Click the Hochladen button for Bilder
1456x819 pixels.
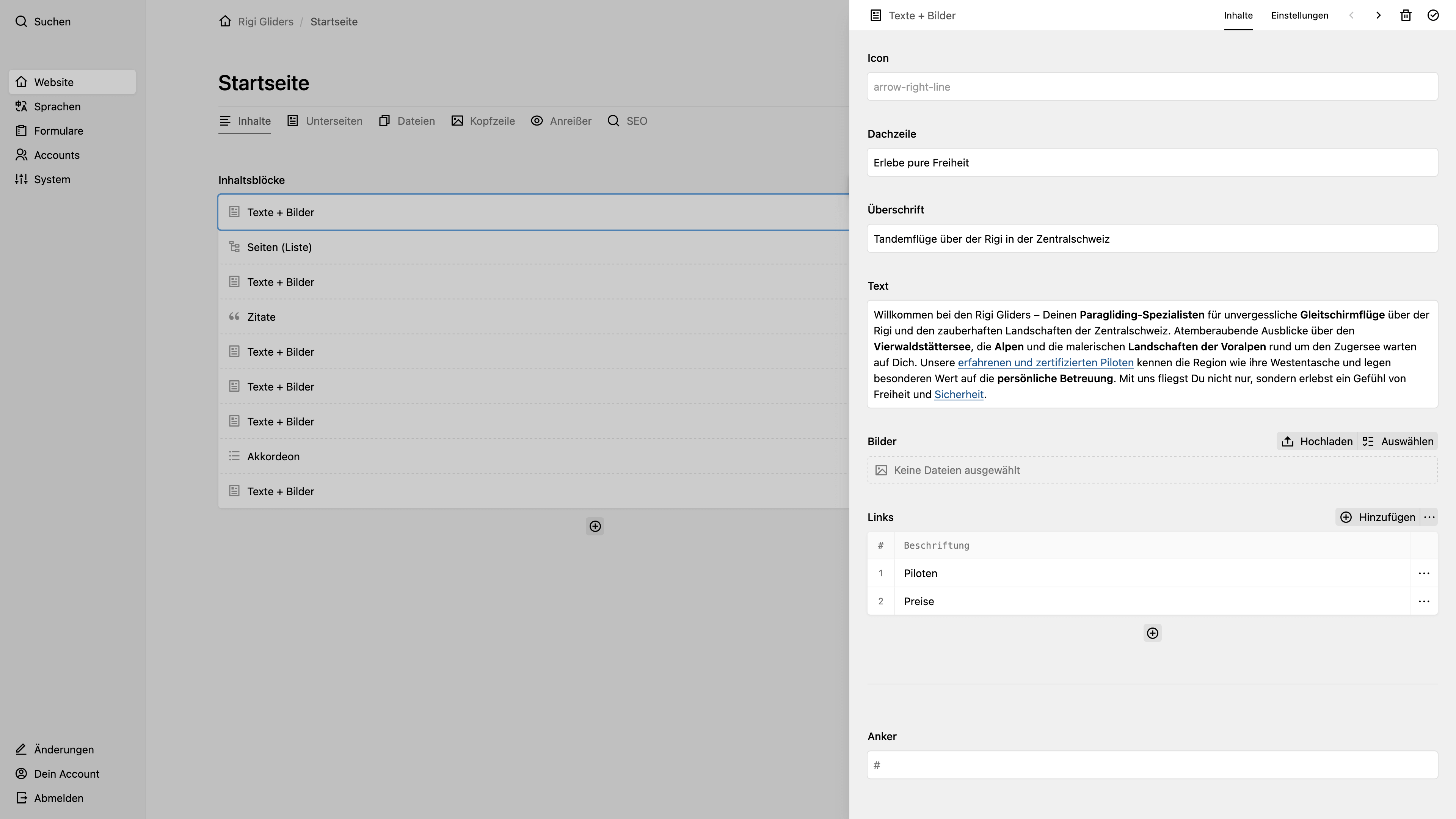1317,441
